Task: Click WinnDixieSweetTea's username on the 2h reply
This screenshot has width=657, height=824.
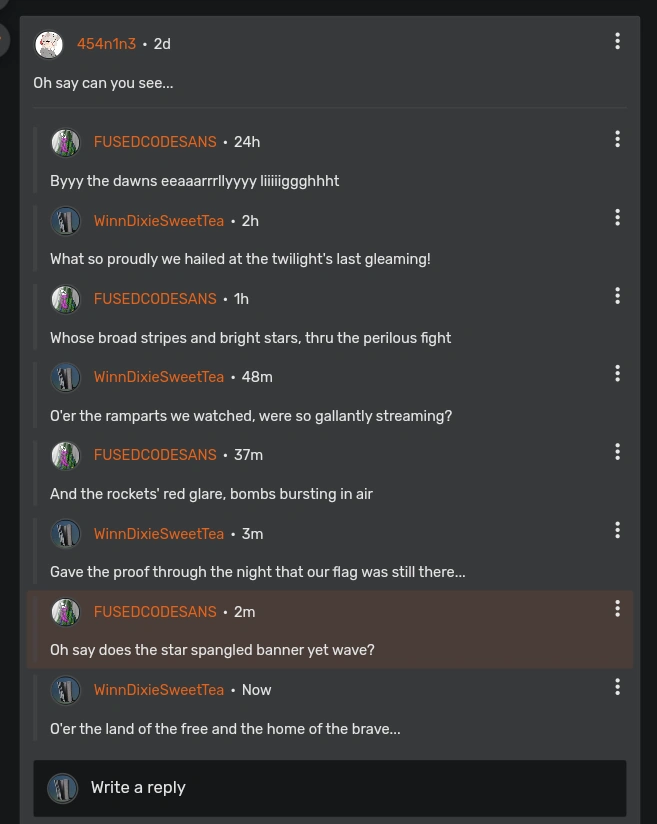Action: coord(158,221)
